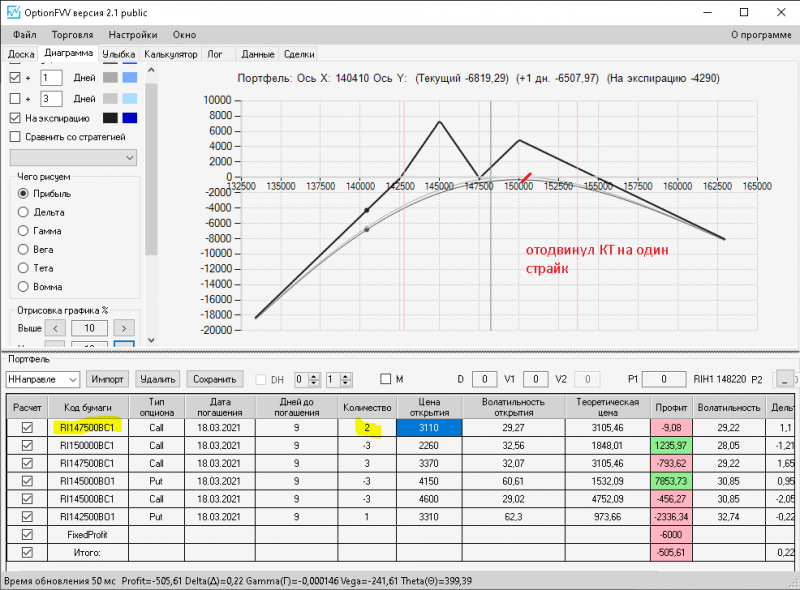Pick the dark blue swatch for На экспирацию
Screen dimensions: 800x590
[x=130, y=118]
